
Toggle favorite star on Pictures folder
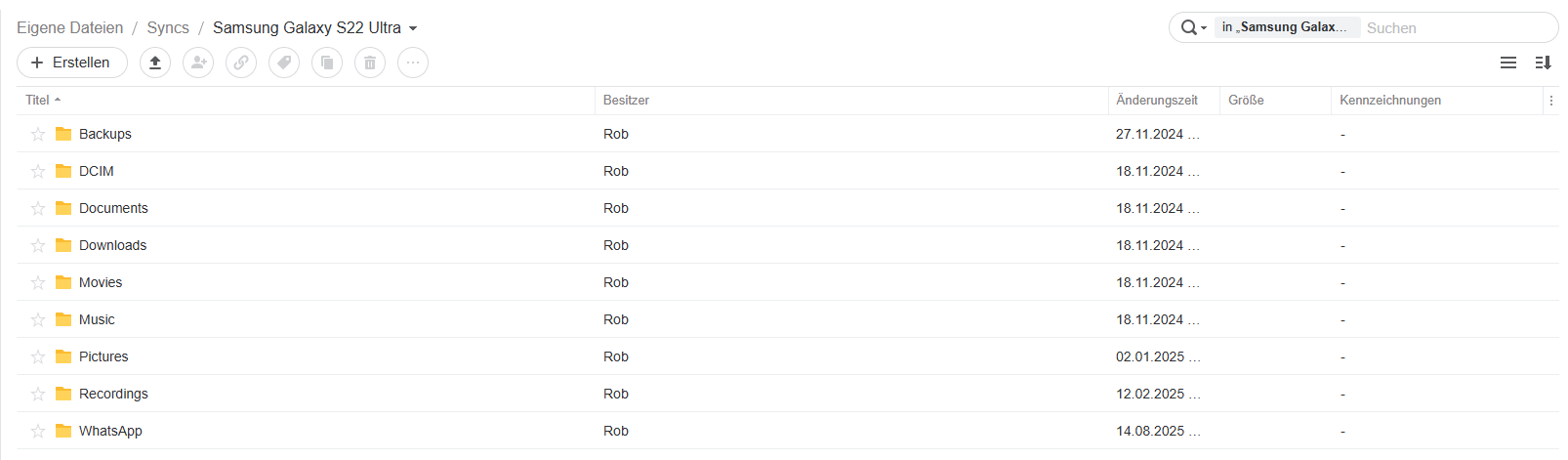click(x=38, y=356)
